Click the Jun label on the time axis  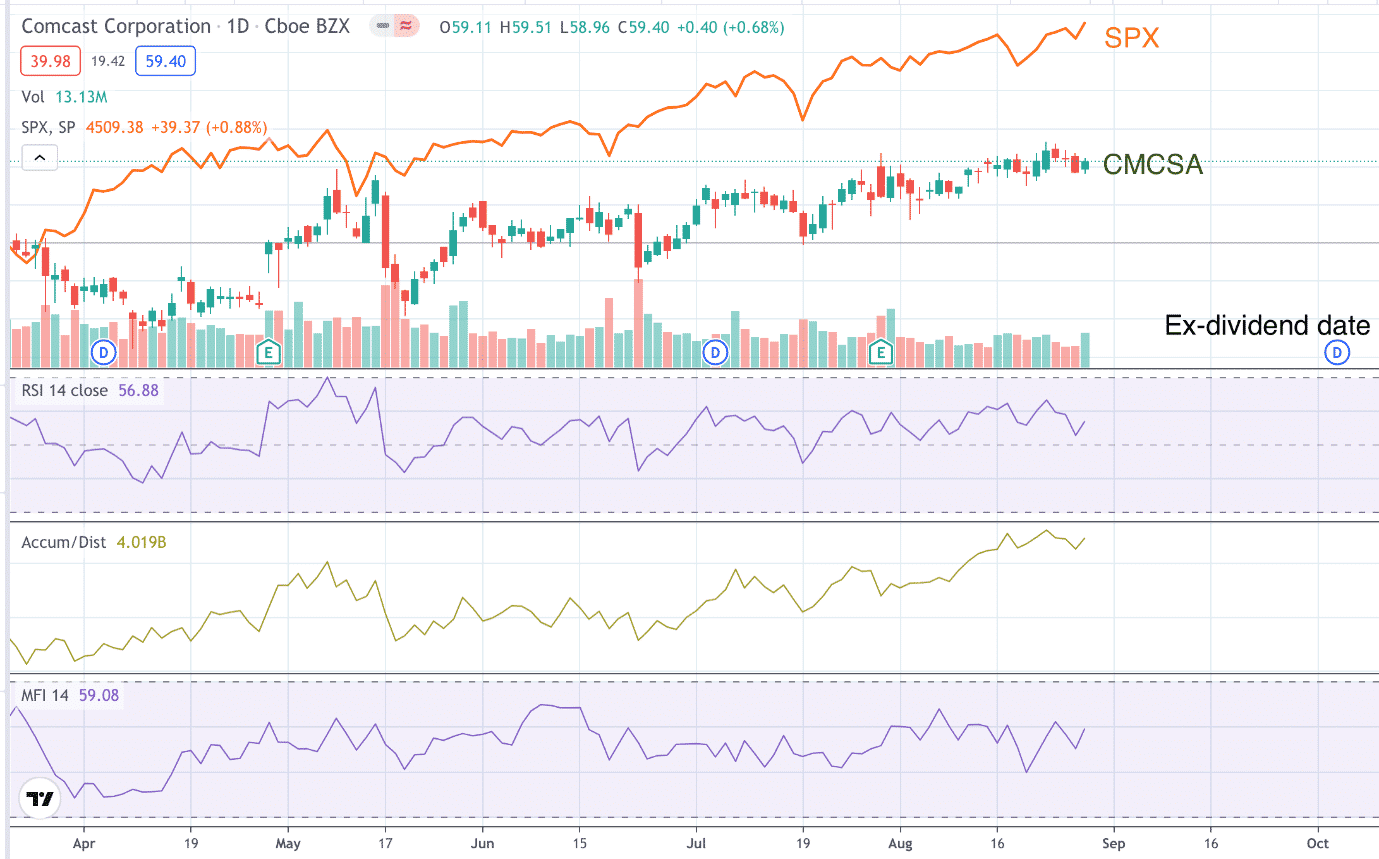click(481, 843)
